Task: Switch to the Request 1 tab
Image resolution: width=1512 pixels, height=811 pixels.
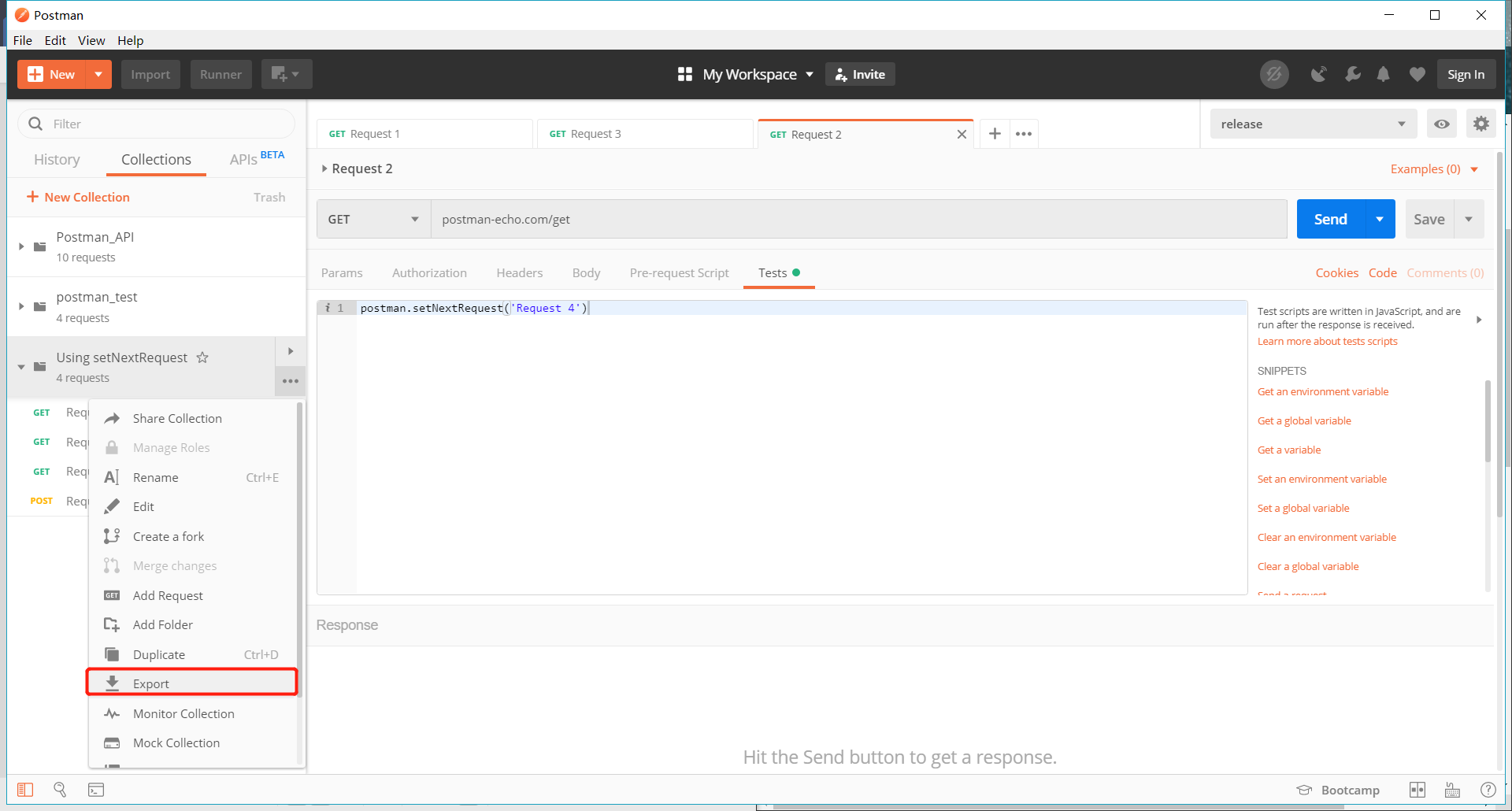Action: (424, 134)
